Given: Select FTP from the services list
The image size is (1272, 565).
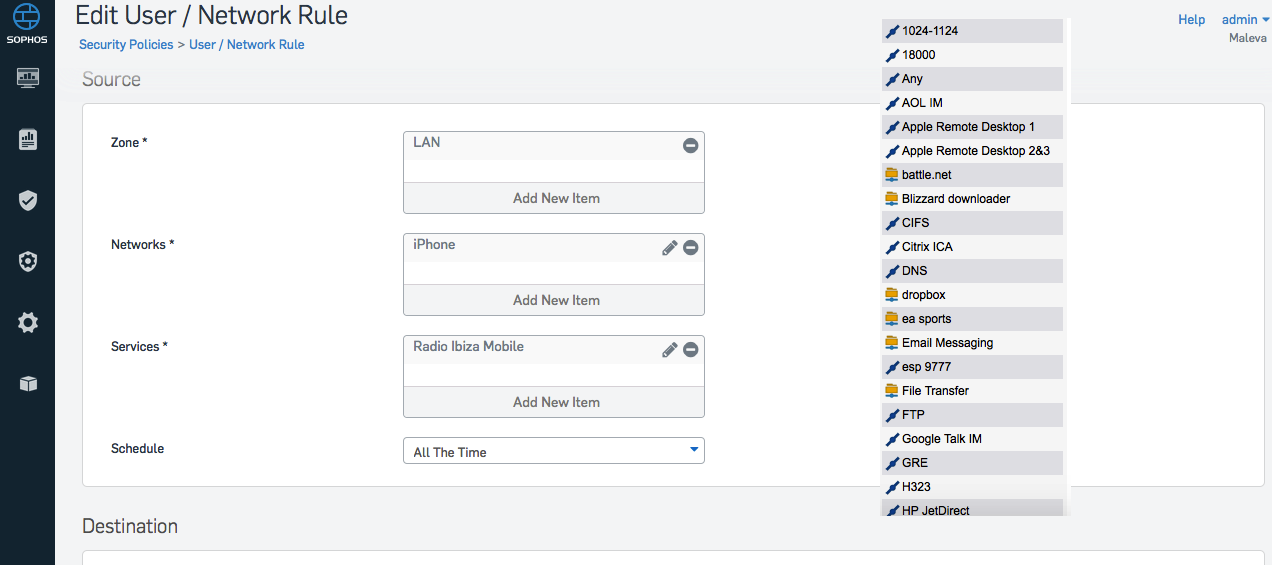Looking at the screenshot, I should coord(972,415).
